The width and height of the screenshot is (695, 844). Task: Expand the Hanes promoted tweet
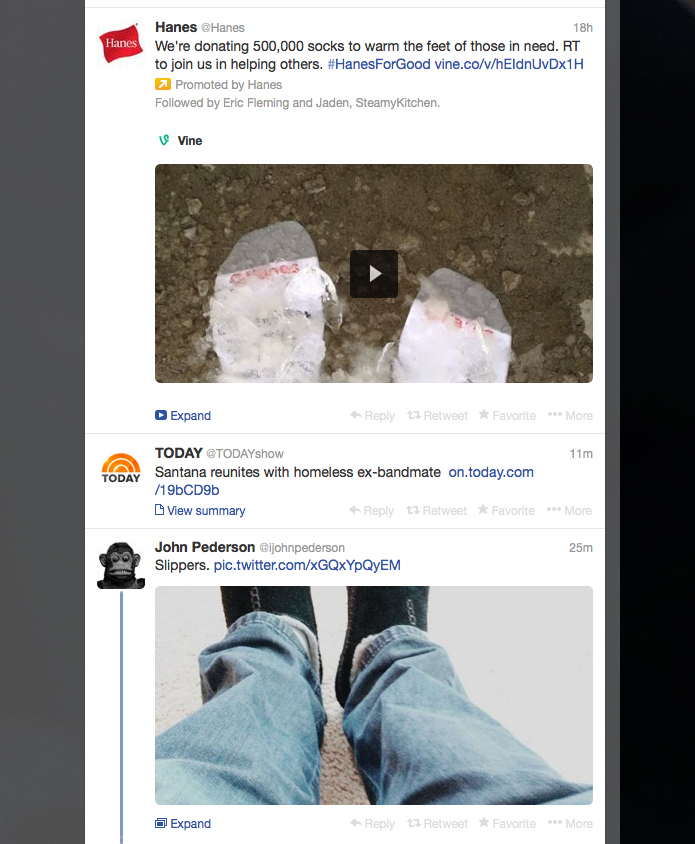tap(183, 416)
